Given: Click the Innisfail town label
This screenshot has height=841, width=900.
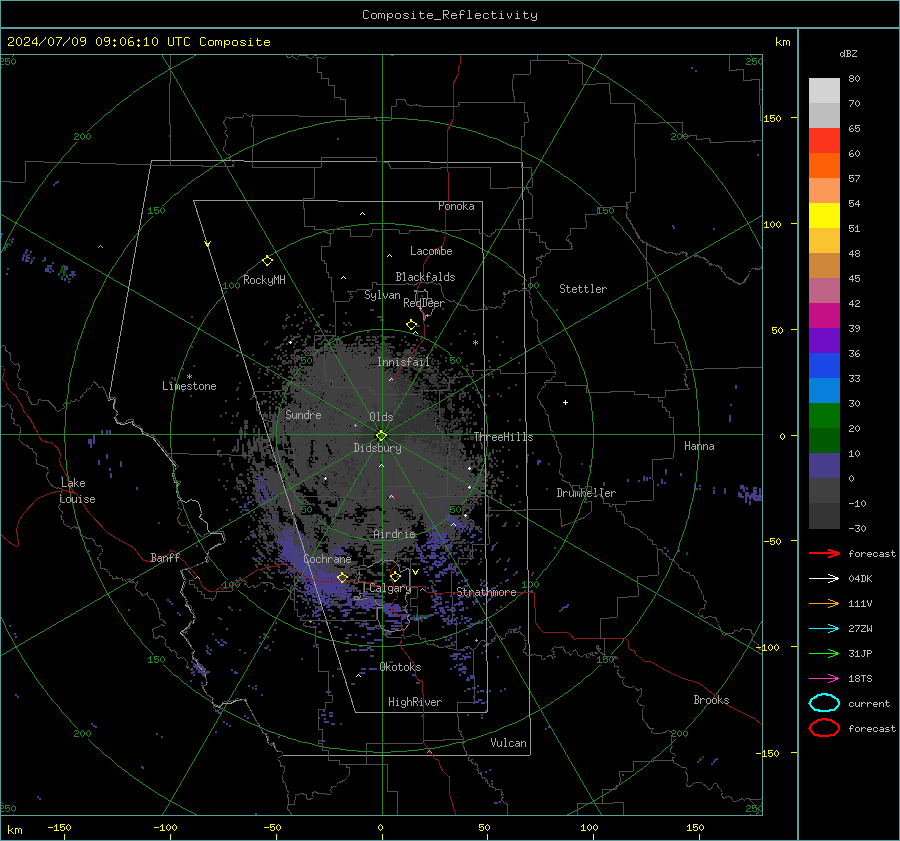Looking at the screenshot, I should click(x=403, y=362).
